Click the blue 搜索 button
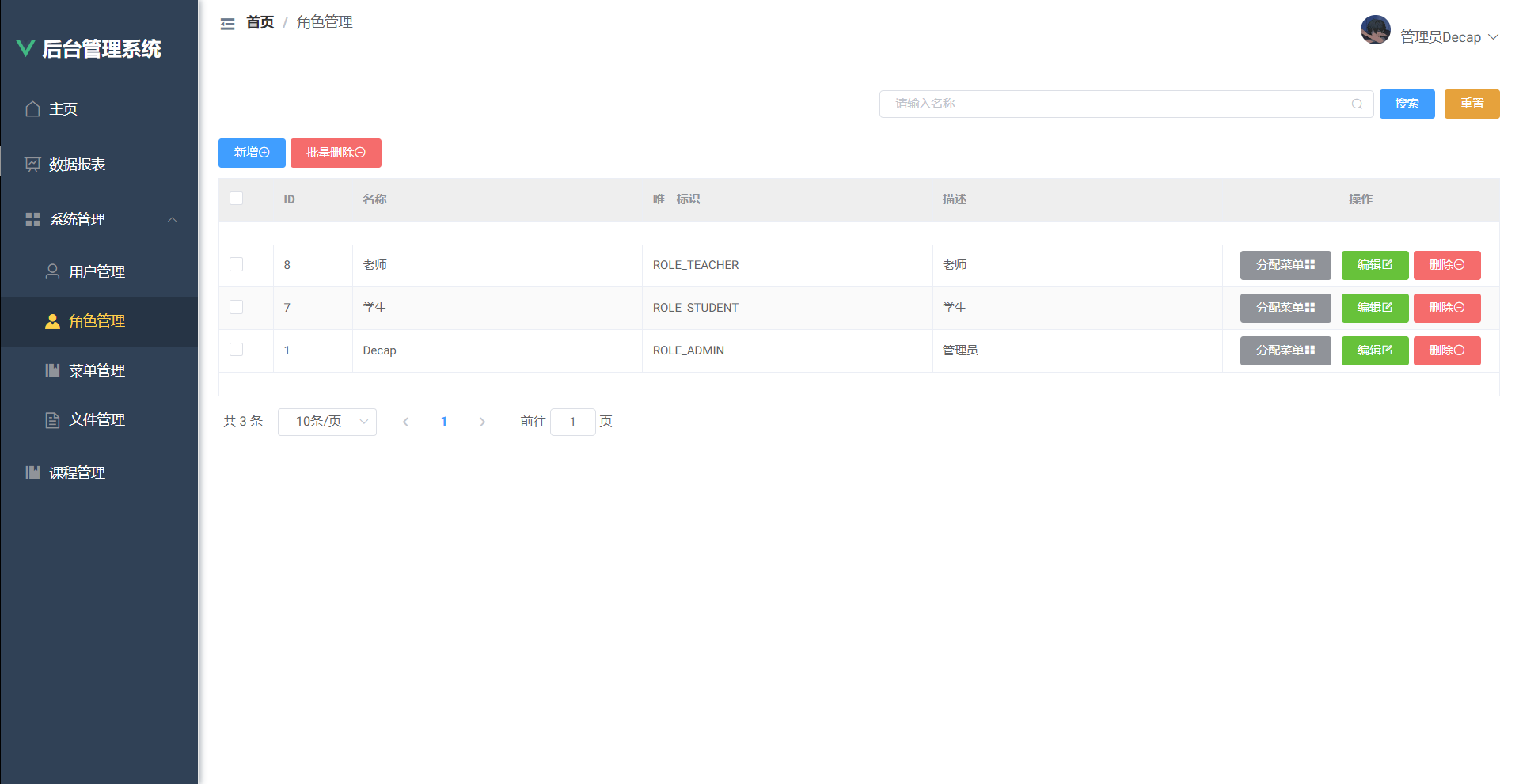Viewport: 1519px width, 784px height. [x=1407, y=104]
